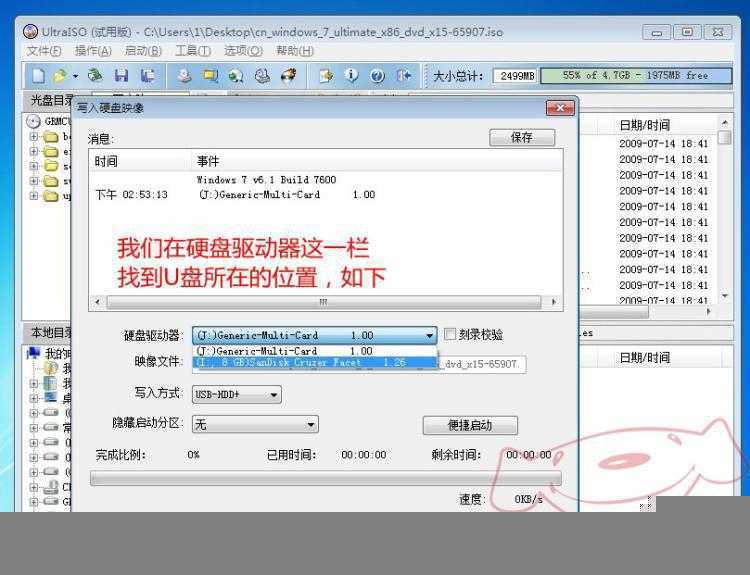Expand the 'b' folder in disc tree
The width and height of the screenshot is (750, 575).
pyautogui.click(x=33, y=136)
